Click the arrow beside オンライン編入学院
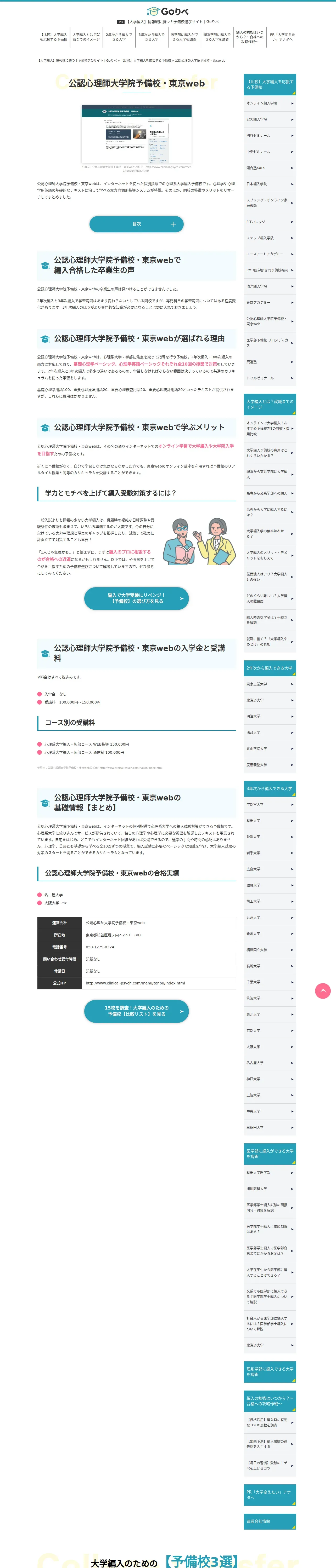This screenshot has height=1568, width=336. (292, 103)
